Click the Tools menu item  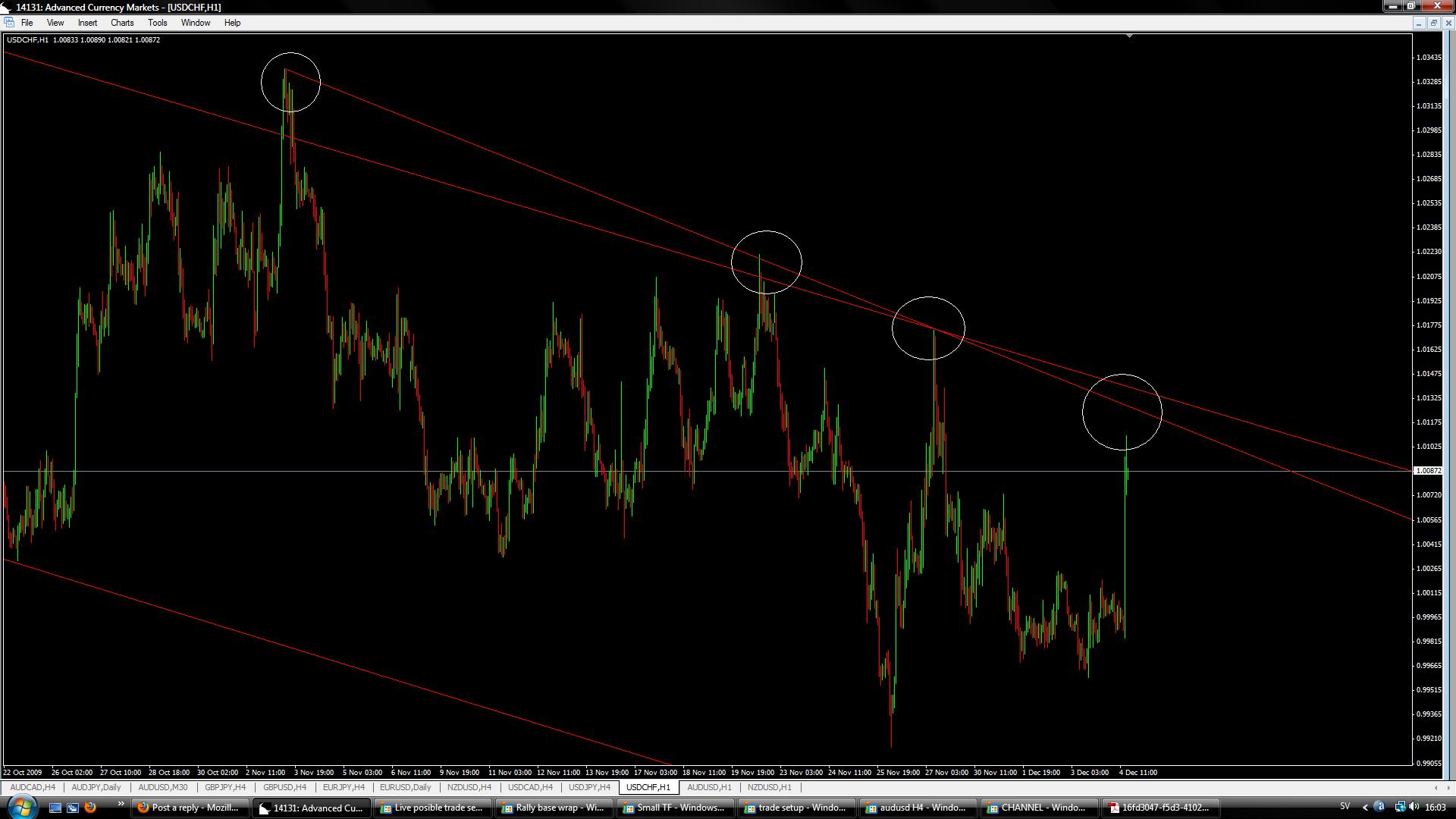pyautogui.click(x=157, y=23)
